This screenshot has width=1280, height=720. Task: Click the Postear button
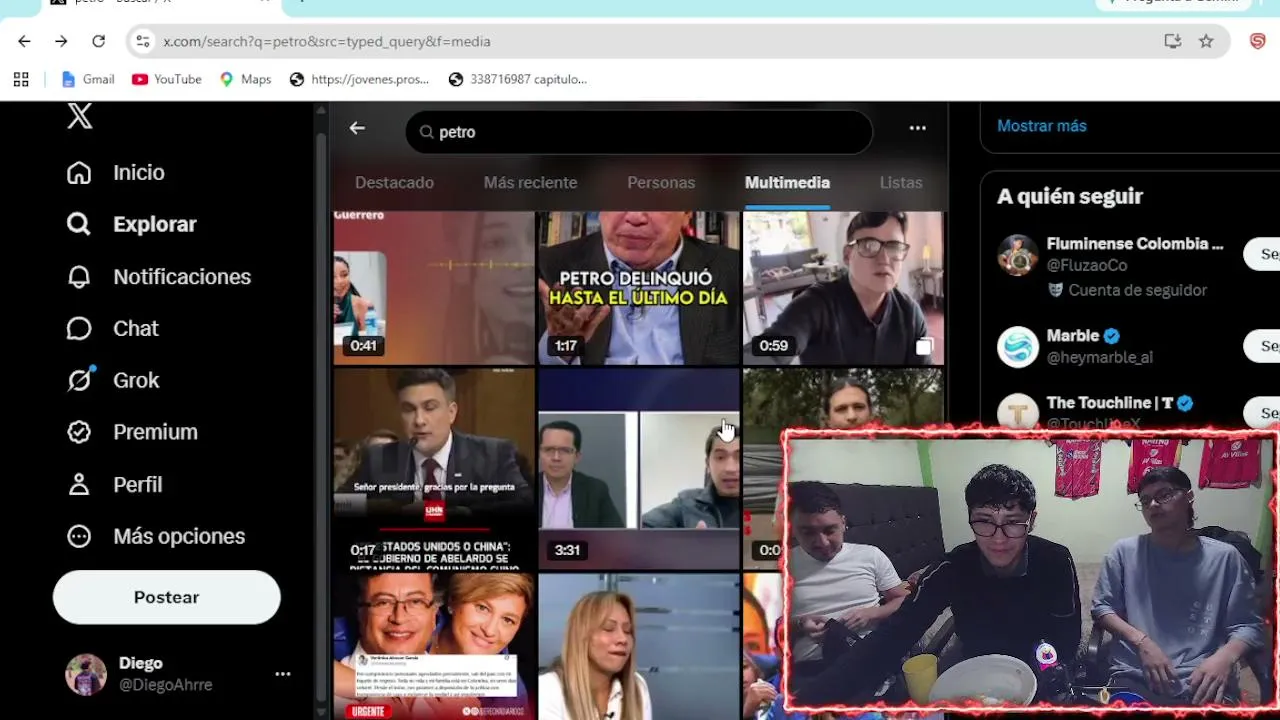166,597
